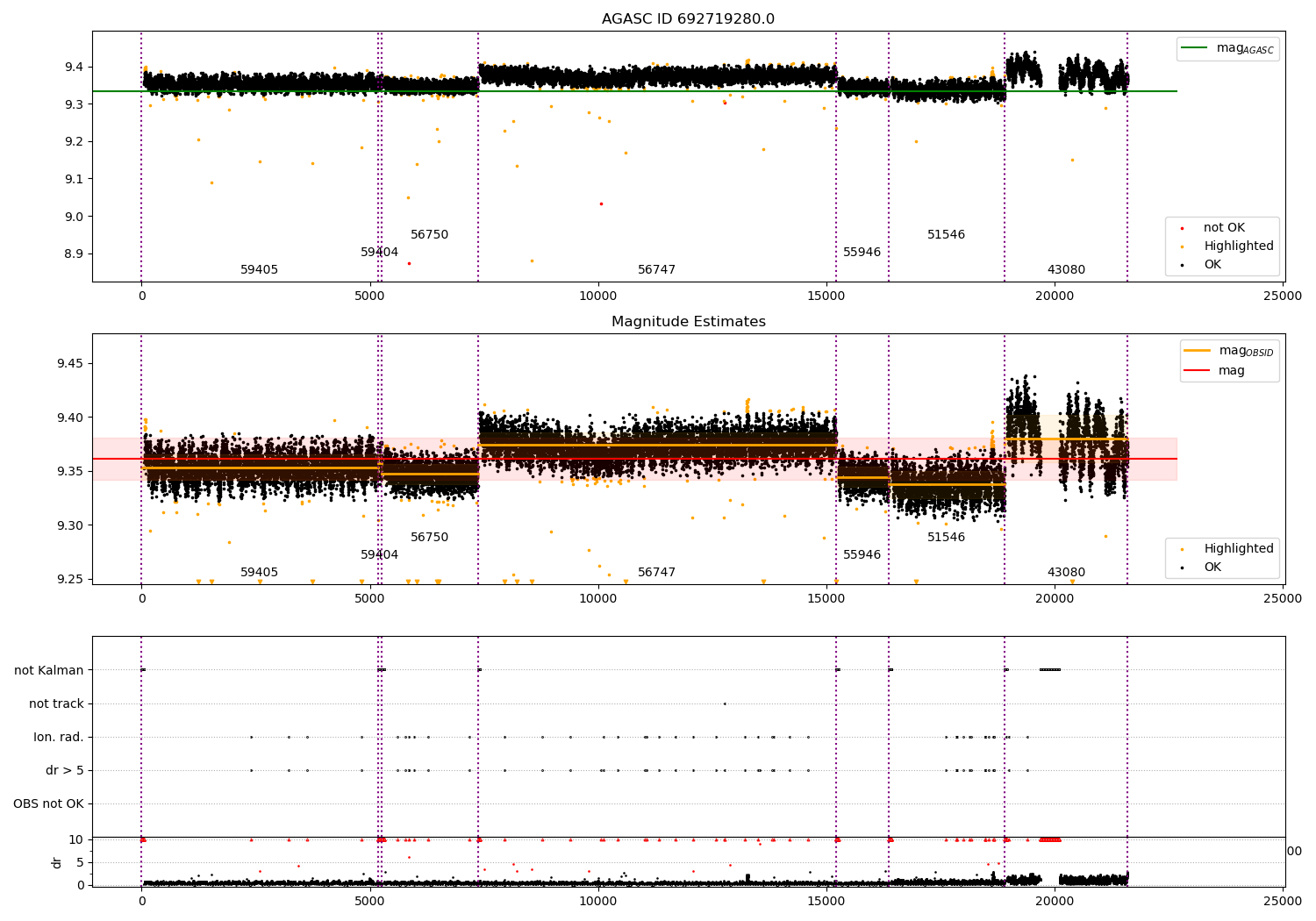Click x-axis tick 10000 in the AGASC ID plot

click(x=597, y=296)
